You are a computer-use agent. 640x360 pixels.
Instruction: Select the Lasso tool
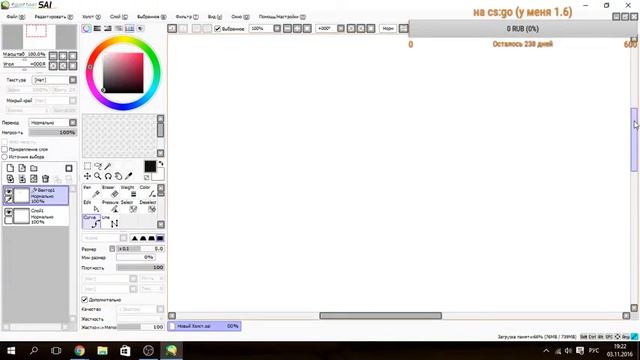click(98, 166)
